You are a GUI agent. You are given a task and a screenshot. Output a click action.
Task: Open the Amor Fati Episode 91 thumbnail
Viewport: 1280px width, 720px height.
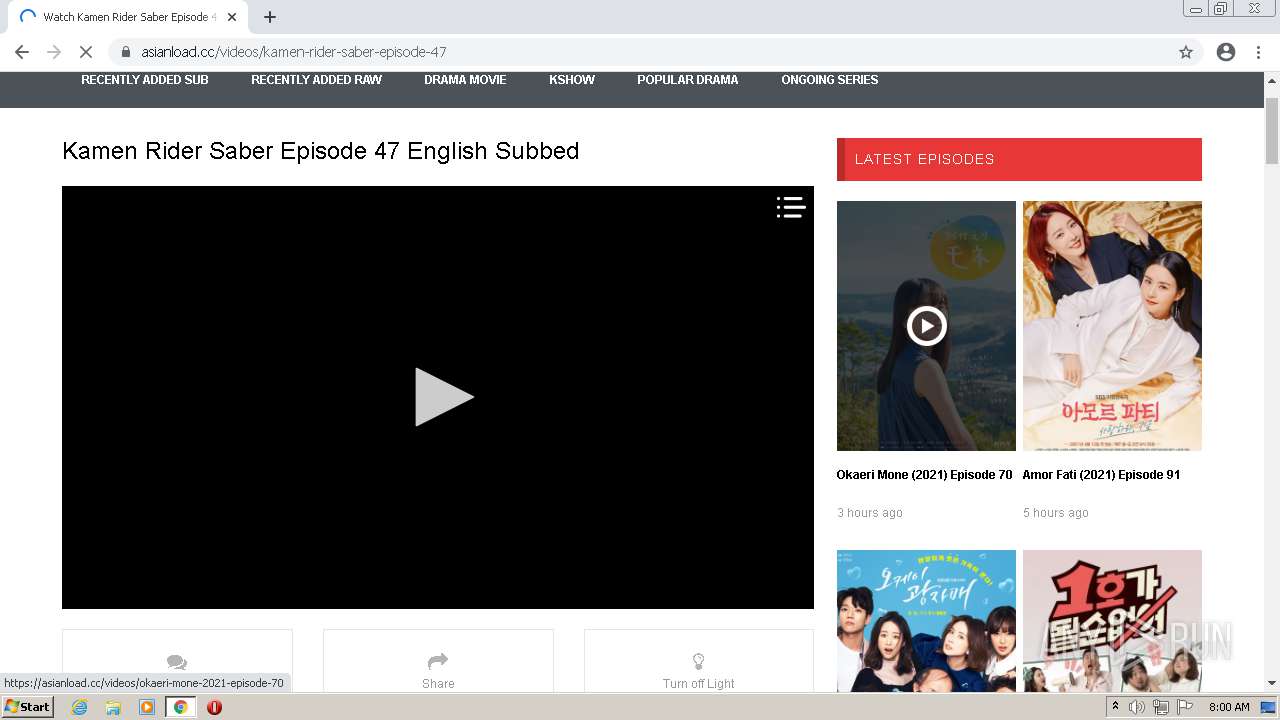(1112, 326)
